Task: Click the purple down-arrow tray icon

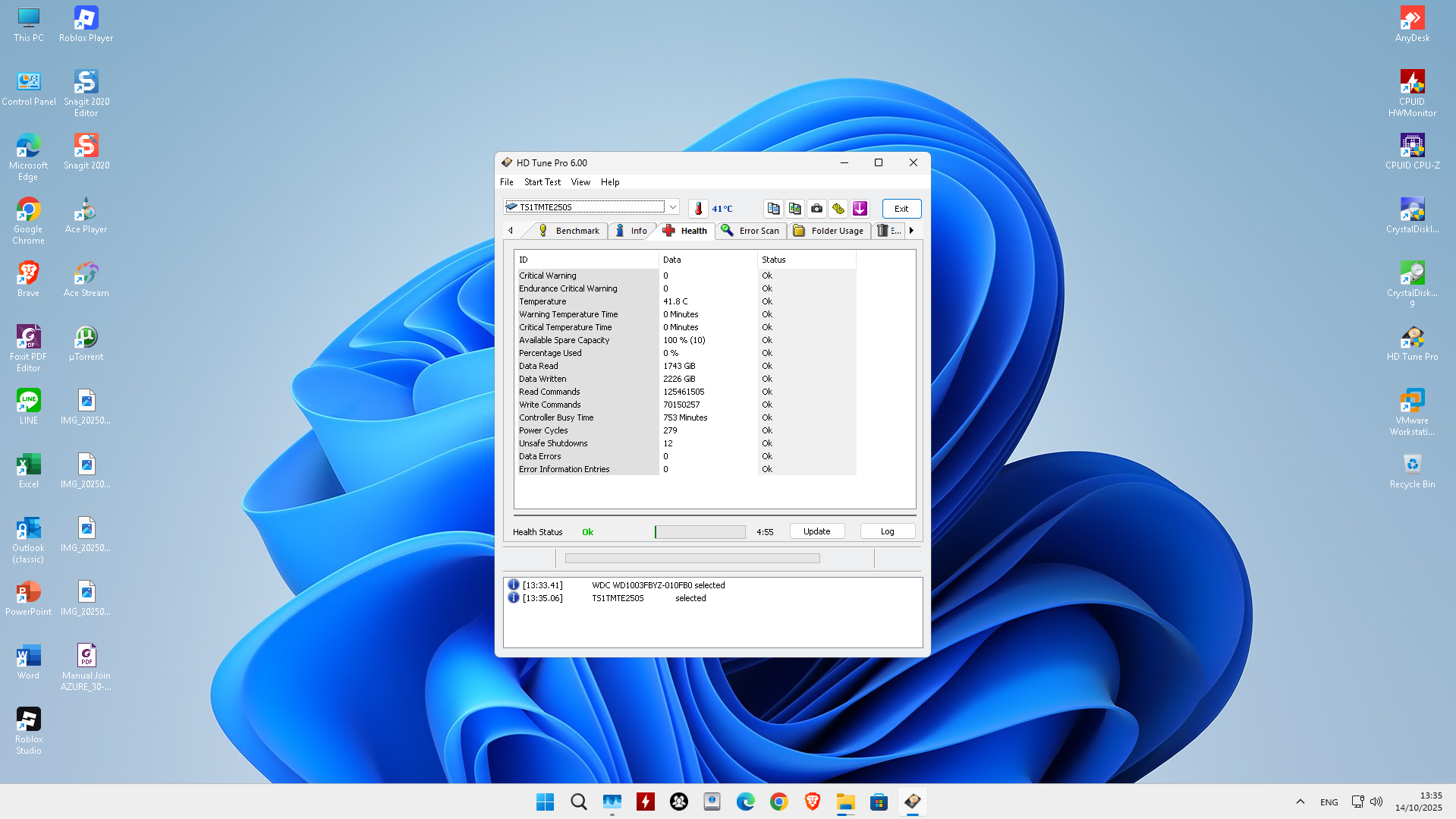Action: pyautogui.click(x=860, y=209)
